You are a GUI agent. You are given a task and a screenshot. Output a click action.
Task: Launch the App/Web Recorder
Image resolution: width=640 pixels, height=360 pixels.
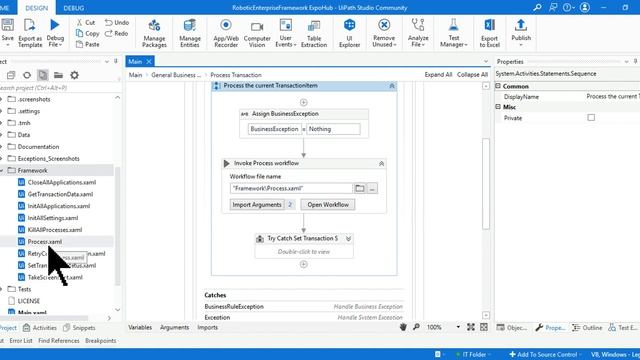(226, 33)
